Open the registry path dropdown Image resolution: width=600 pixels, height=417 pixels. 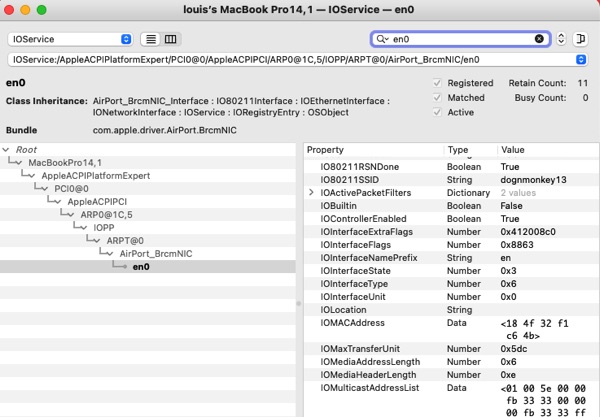click(581, 60)
